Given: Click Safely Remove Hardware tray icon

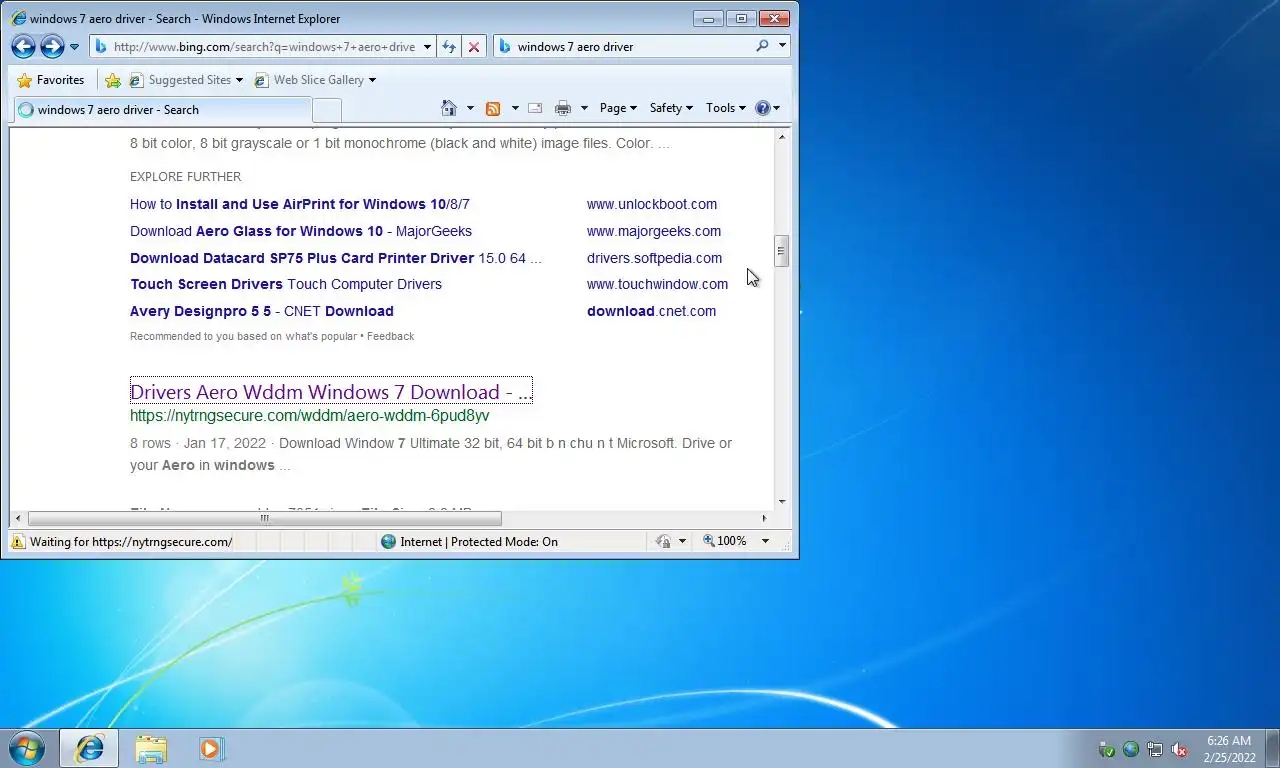Looking at the screenshot, I should pos(1107,749).
